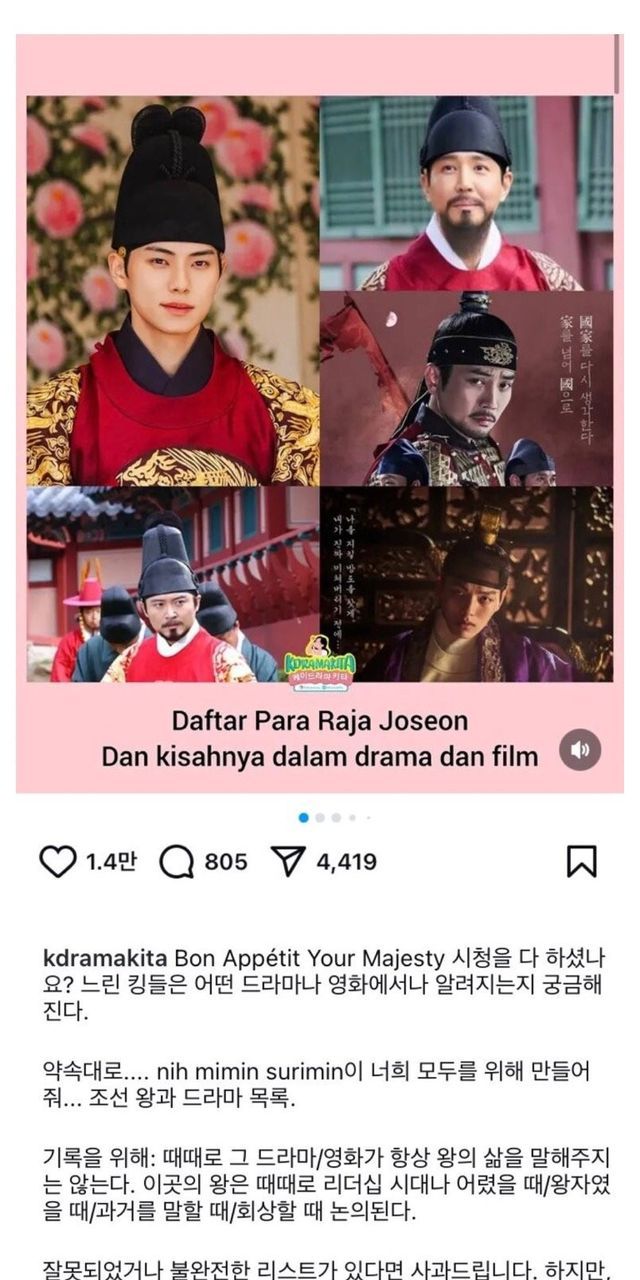
Task: Open the 805 comments count
Action: point(226,861)
